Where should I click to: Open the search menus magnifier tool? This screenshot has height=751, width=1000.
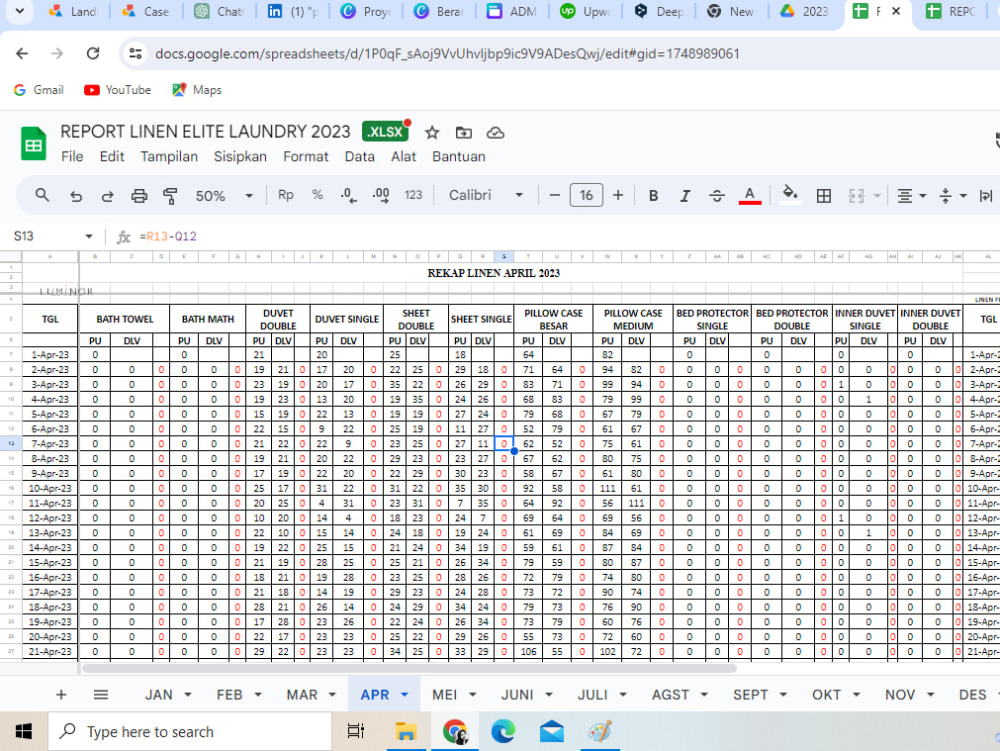pyautogui.click(x=42, y=196)
